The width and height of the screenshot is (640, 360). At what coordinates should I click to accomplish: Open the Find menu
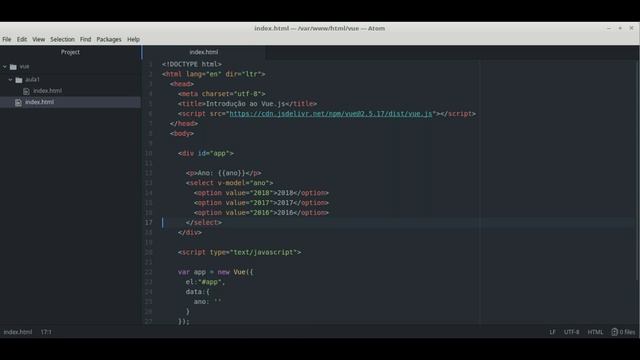pyautogui.click(x=85, y=39)
